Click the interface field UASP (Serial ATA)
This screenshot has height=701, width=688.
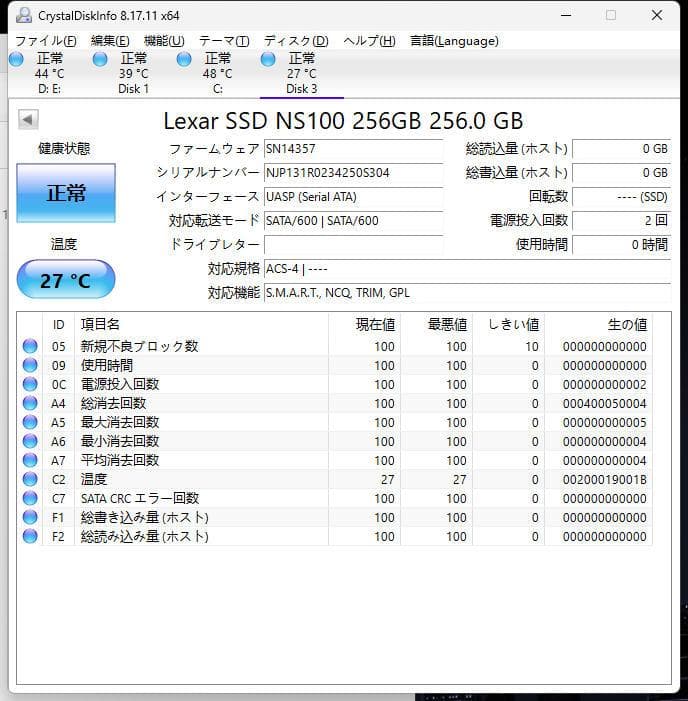click(353, 197)
